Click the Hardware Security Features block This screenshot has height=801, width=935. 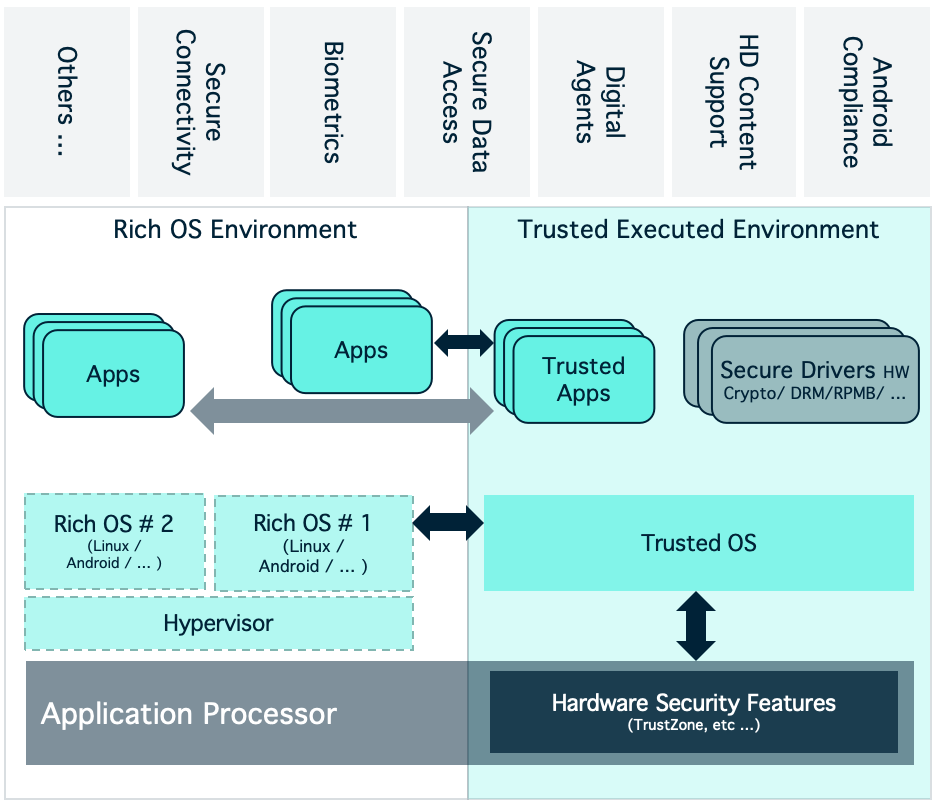pyautogui.click(x=694, y=712)
